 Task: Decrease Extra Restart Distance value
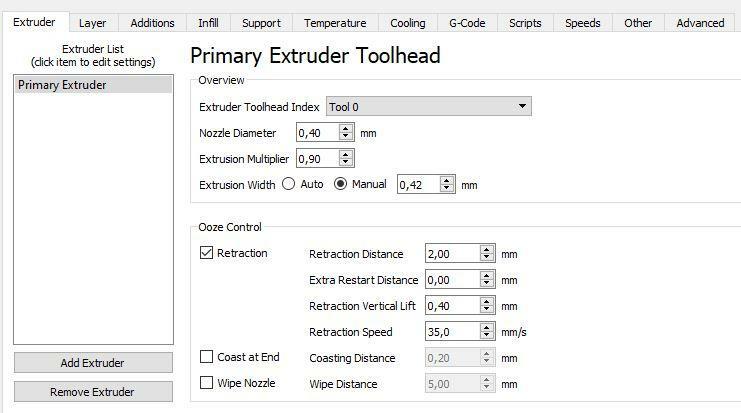pyautogui.click(x=487, y=285)
